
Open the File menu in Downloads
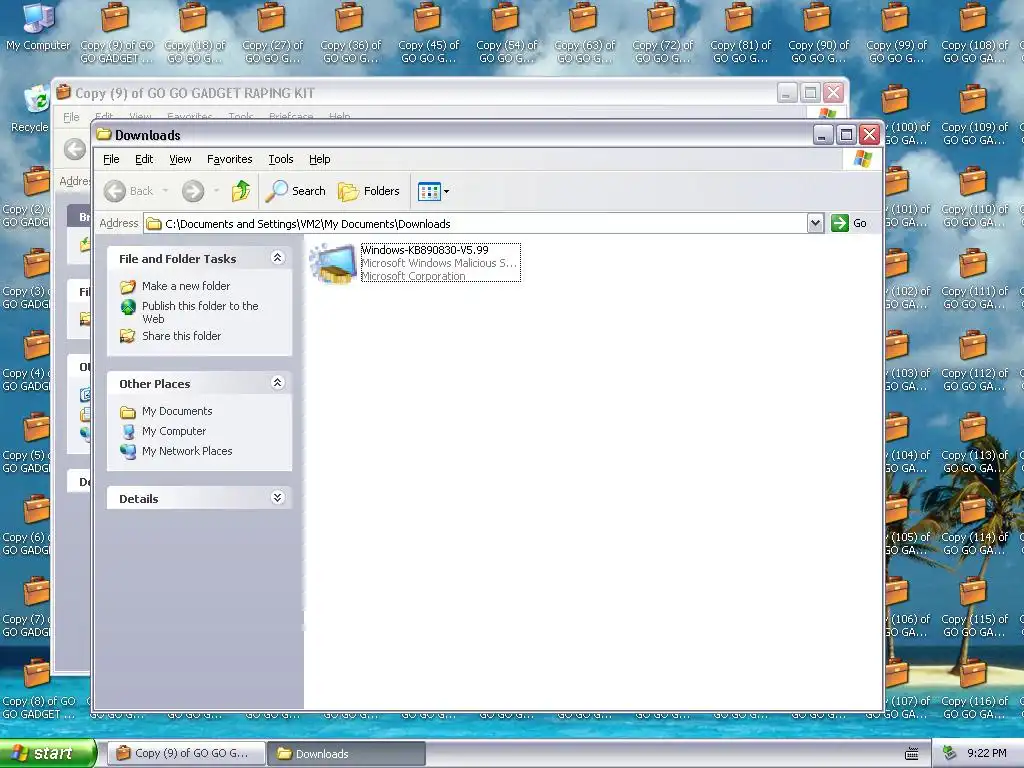111,159
